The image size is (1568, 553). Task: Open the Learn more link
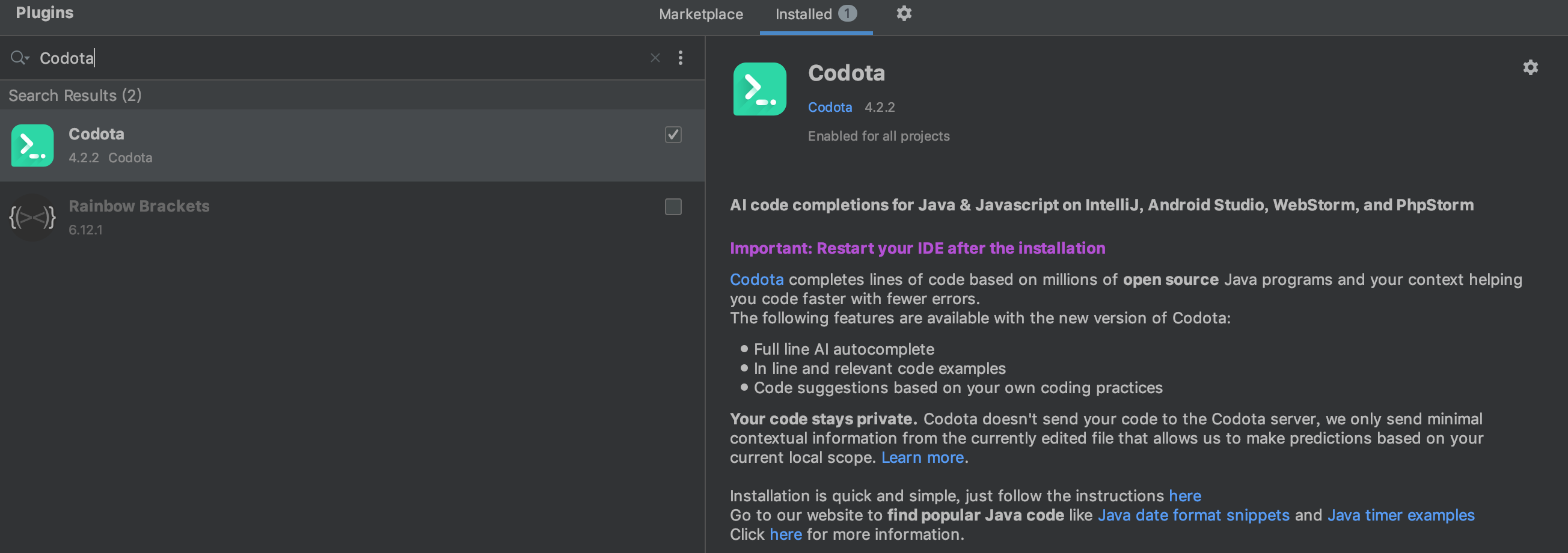click(x=922, y=457)
